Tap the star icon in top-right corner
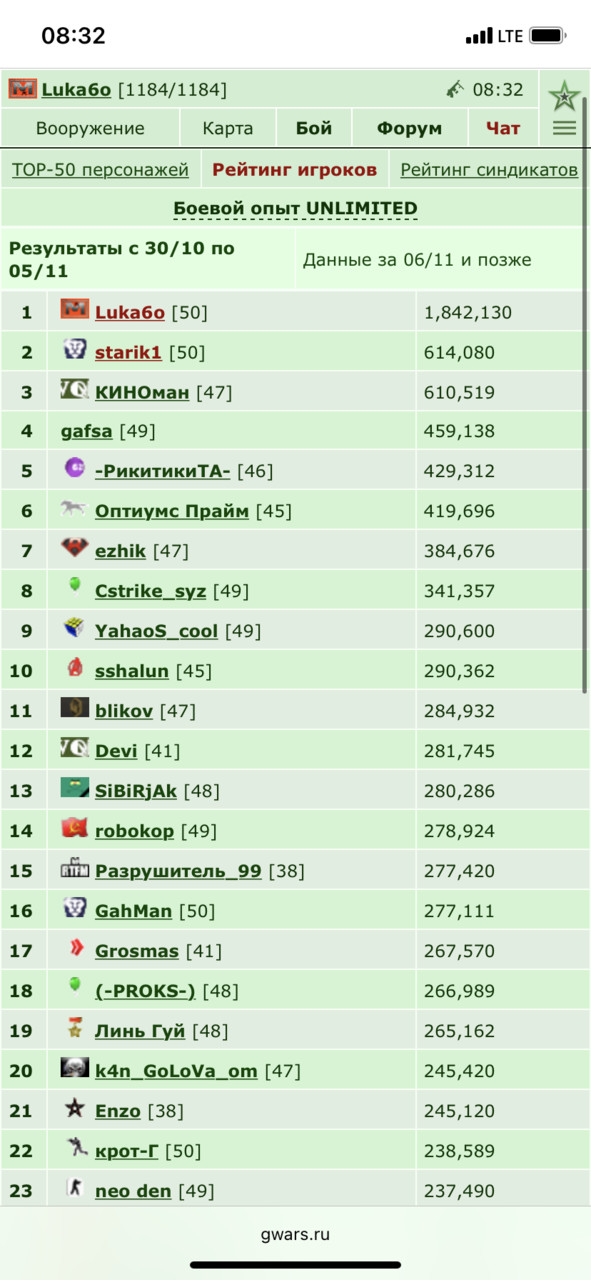 pos(564,97)
